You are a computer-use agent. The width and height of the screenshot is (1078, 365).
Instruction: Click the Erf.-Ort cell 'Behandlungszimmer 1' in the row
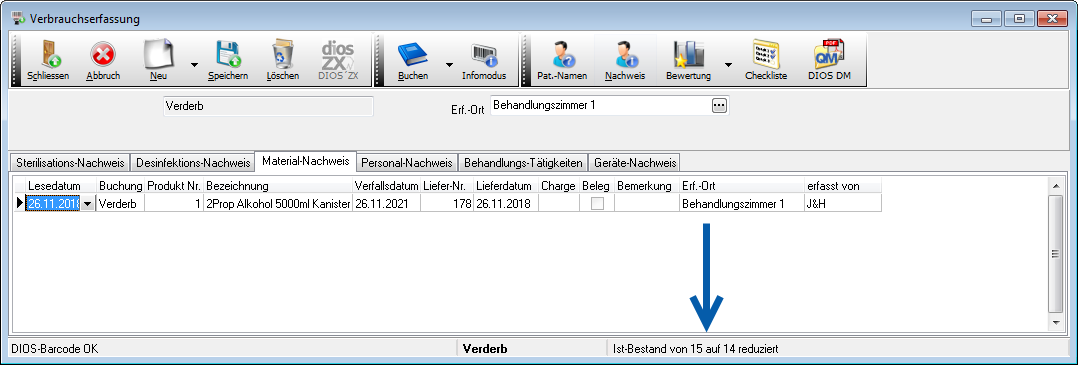click(x=741, y=203)
